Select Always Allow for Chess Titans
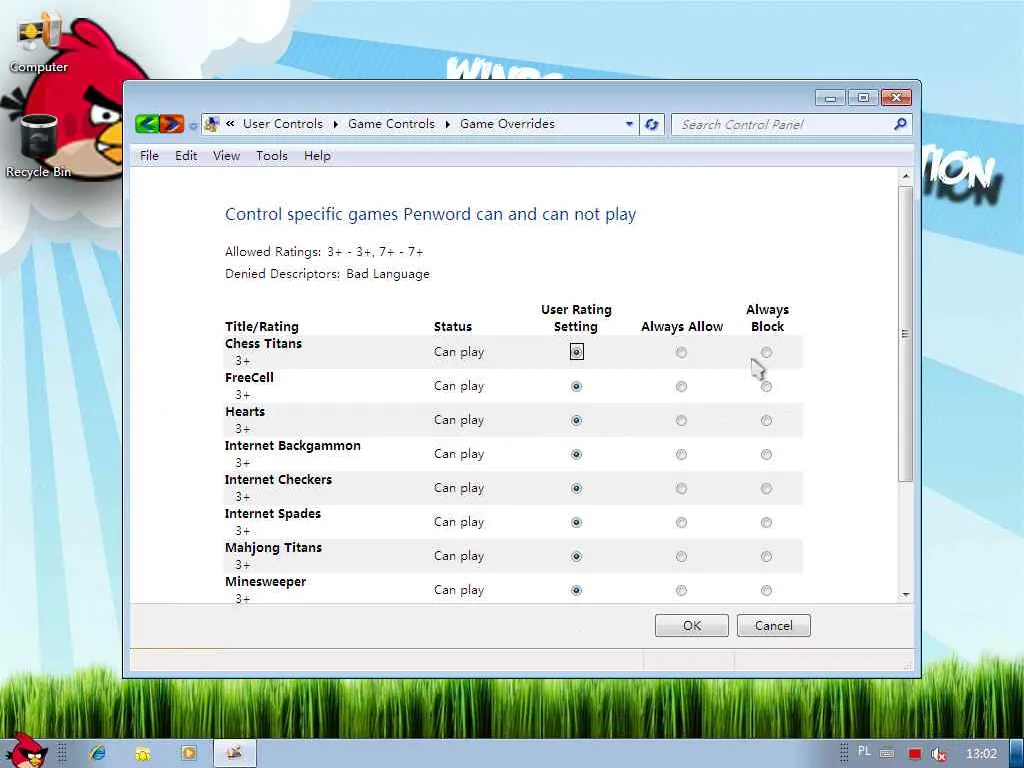This screenshot has height=768, width=1024. (x=681, y=353)
